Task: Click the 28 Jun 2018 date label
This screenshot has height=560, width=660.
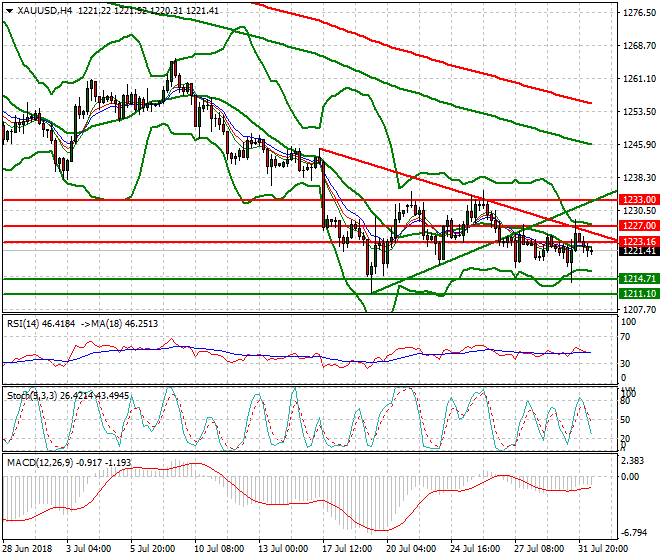Action: coord(27,549)
